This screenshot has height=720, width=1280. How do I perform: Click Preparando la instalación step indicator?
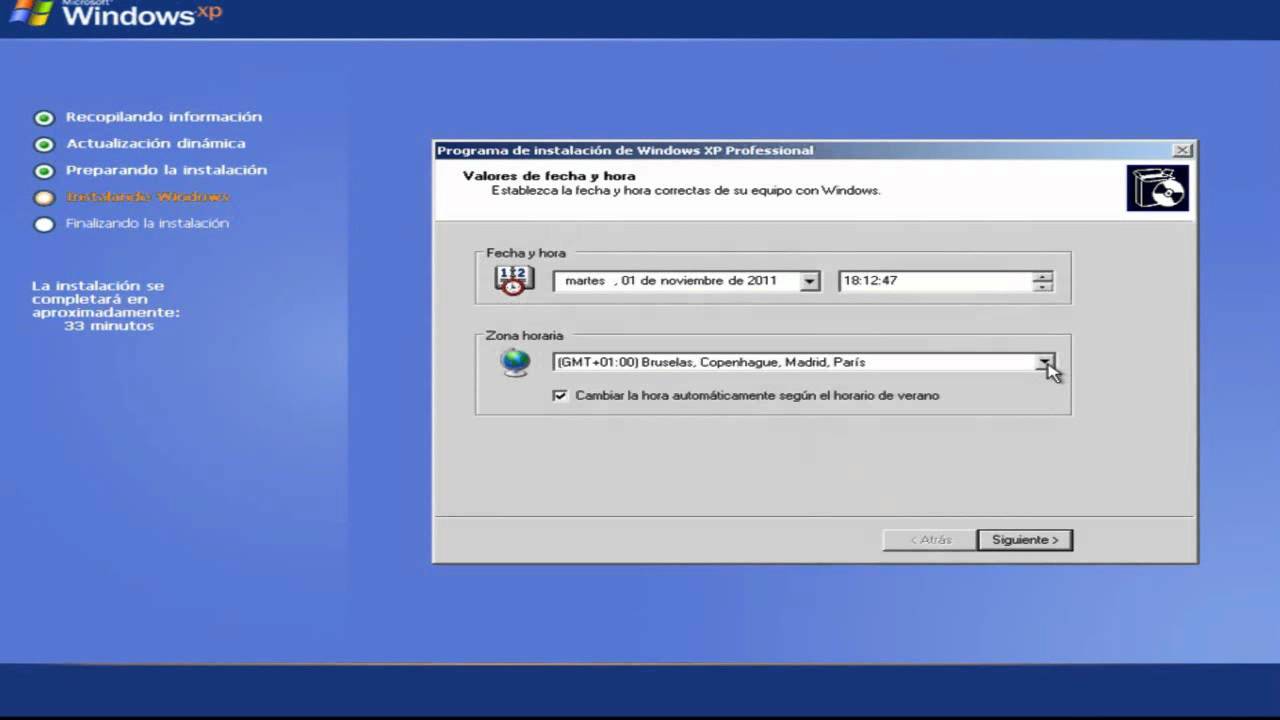coord(44,171)
